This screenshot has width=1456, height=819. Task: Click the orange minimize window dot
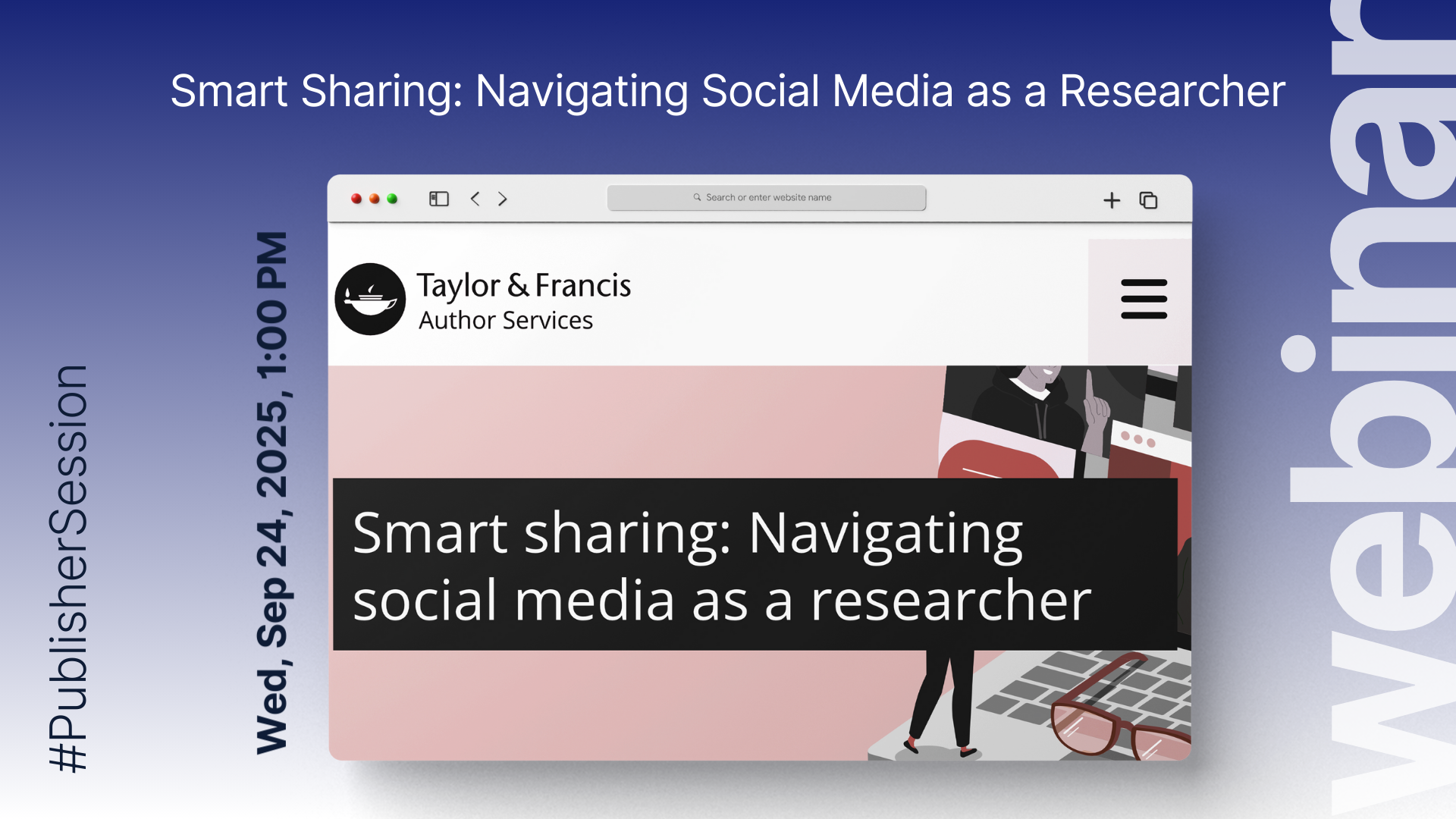point(375,199)
